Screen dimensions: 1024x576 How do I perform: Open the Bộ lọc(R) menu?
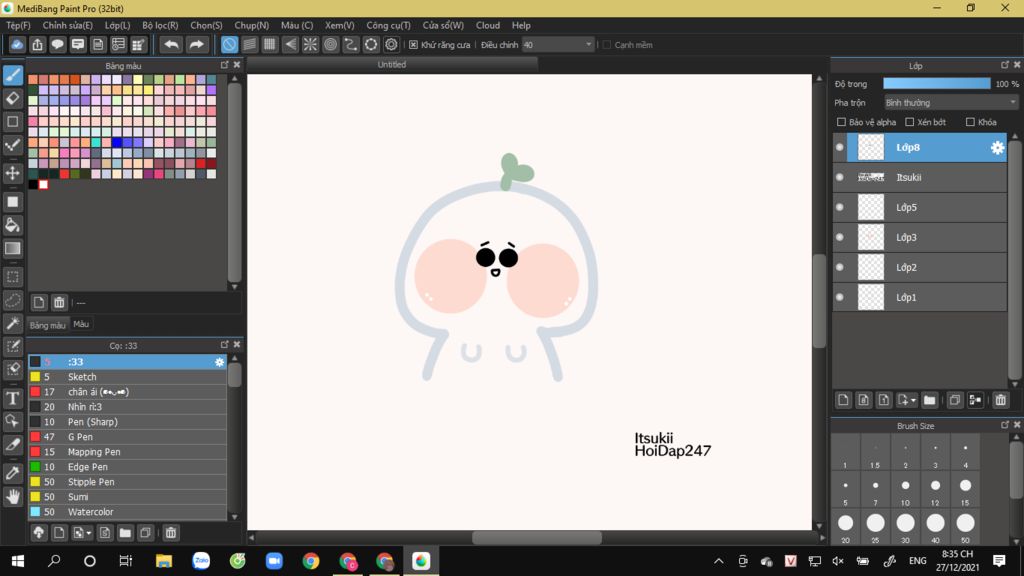point(160,25)
